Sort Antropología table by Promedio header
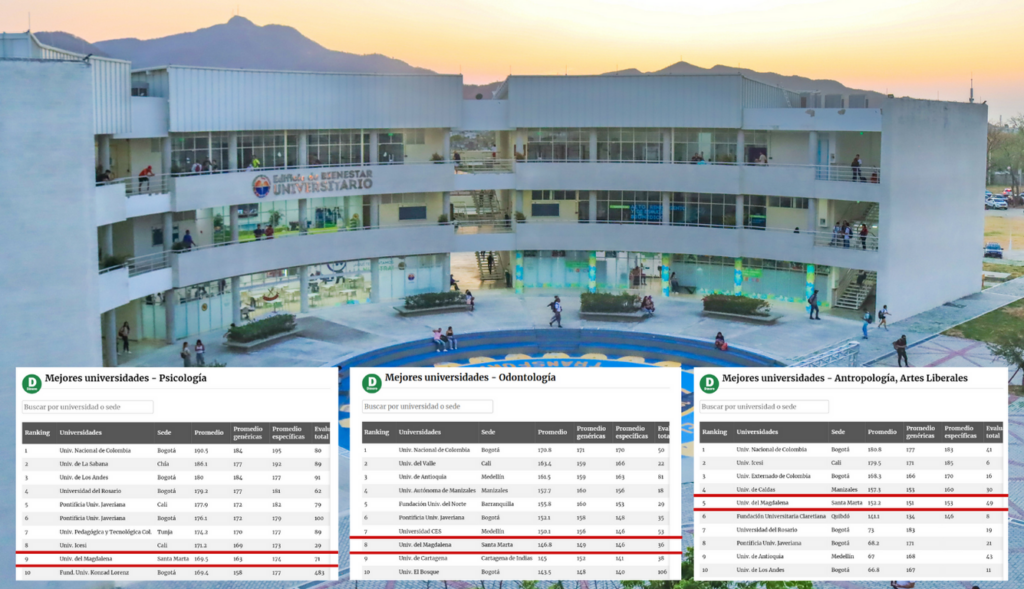This screenshot has height=589, width=1024. pyautogui.click(x=882, y=432)
